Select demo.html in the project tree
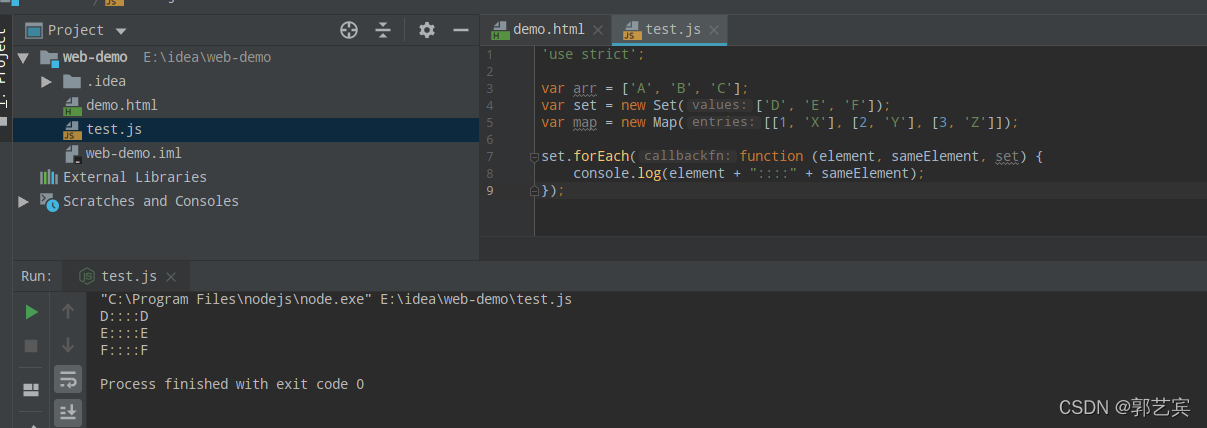 [x=121, y=105]
